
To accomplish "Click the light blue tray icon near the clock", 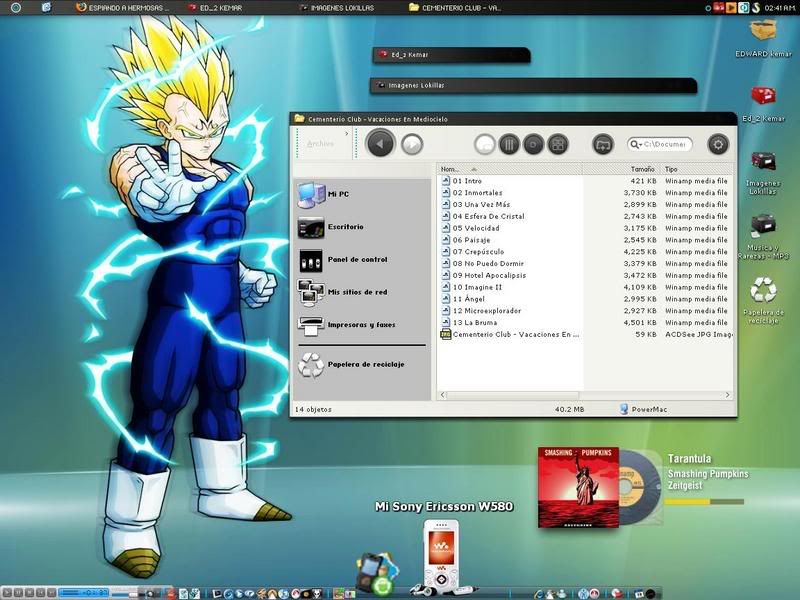I will click(x=744, y=8).
